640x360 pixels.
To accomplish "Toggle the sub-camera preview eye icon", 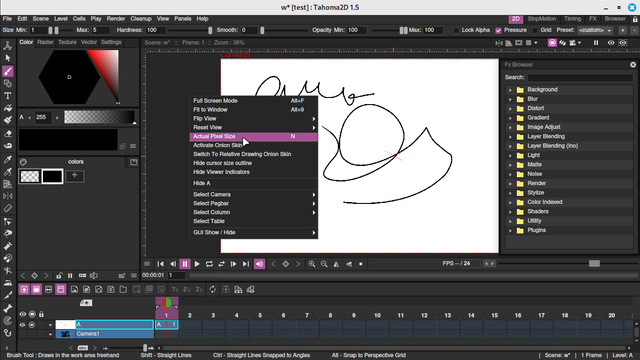I will [x=622, y=42].
